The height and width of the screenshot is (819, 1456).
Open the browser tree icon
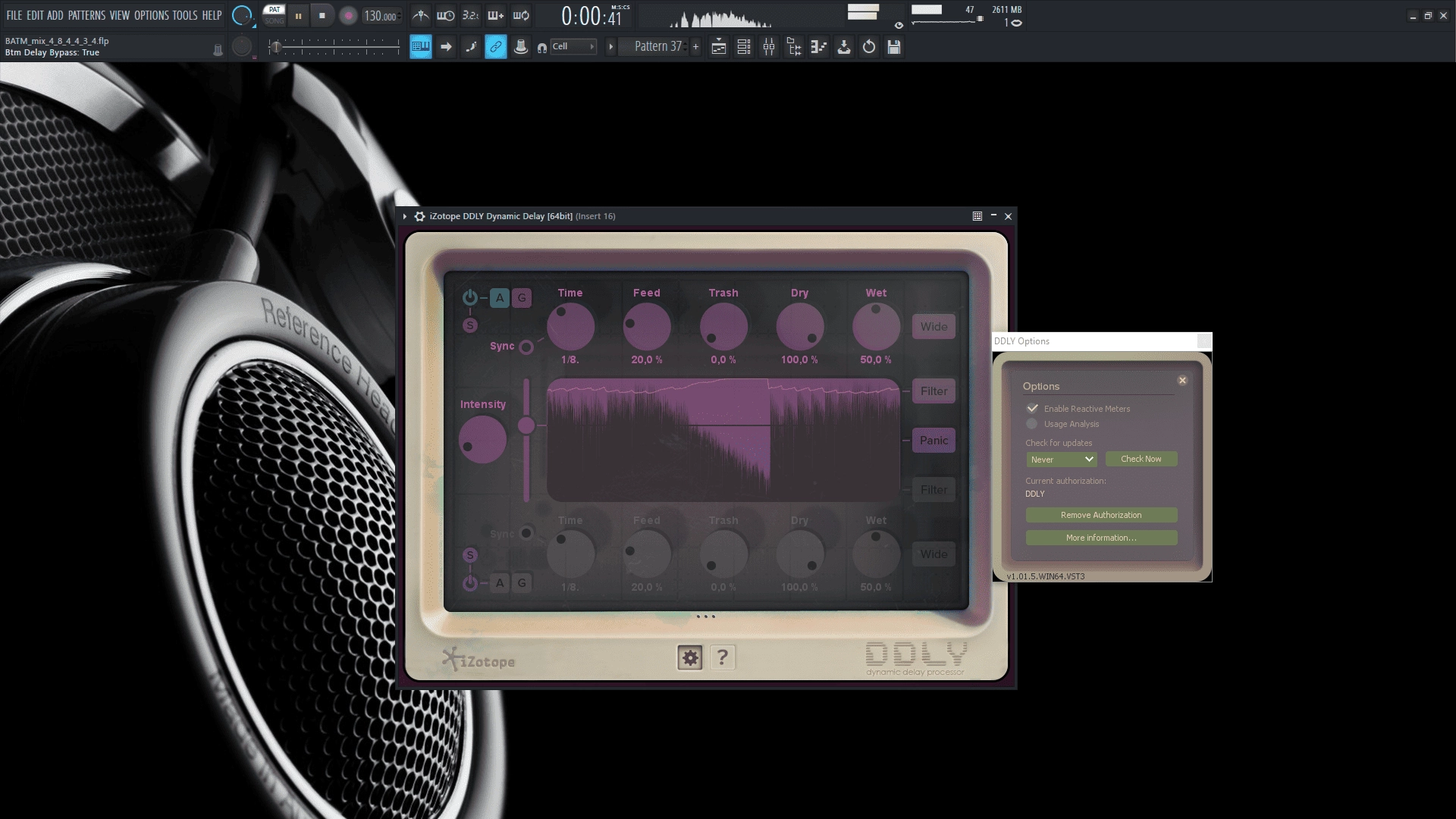[794, 47]
